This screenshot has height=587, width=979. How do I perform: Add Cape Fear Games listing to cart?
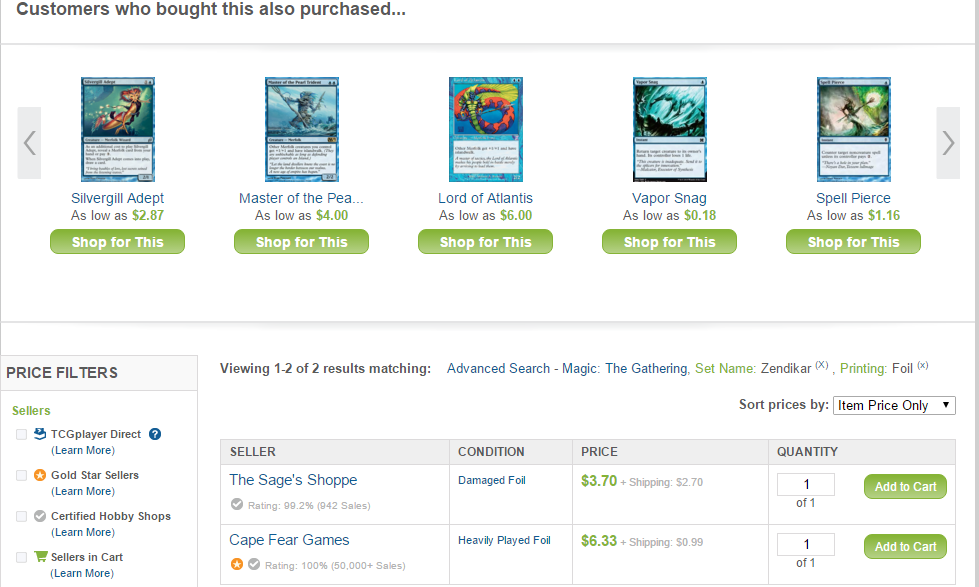[905, 546]
